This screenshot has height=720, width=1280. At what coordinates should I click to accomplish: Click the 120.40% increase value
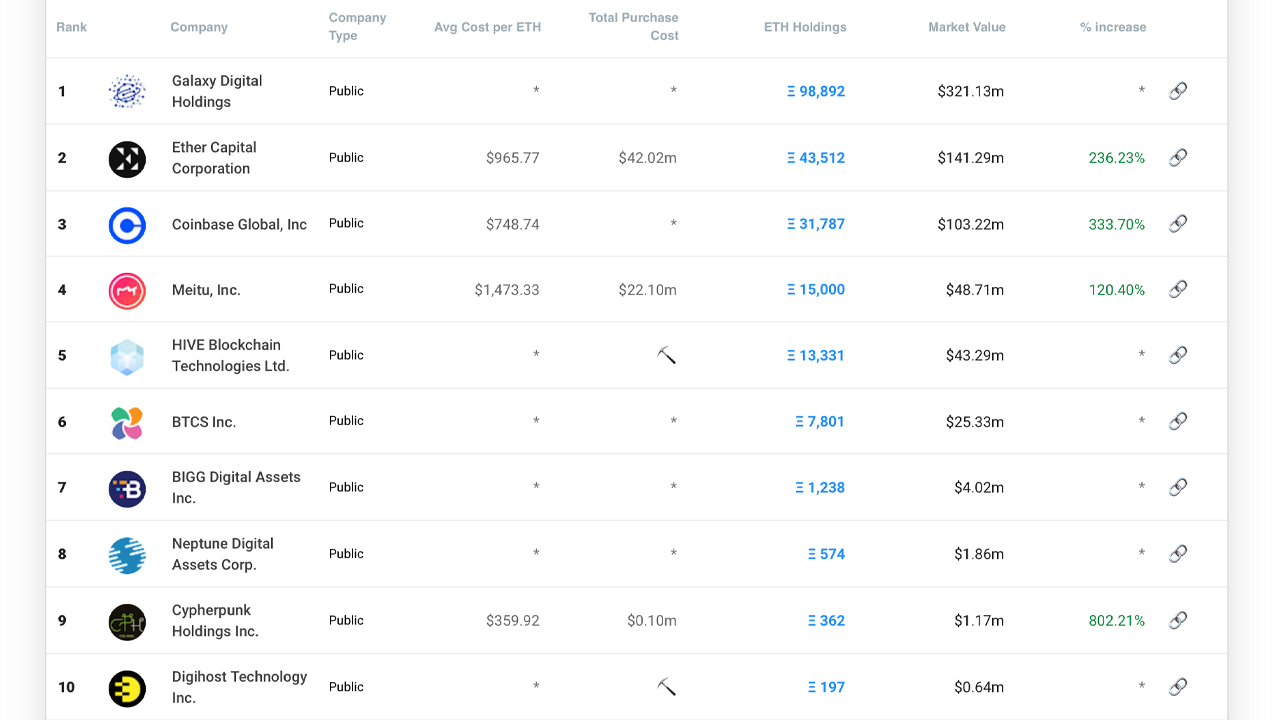click(x=1117, y=290)
